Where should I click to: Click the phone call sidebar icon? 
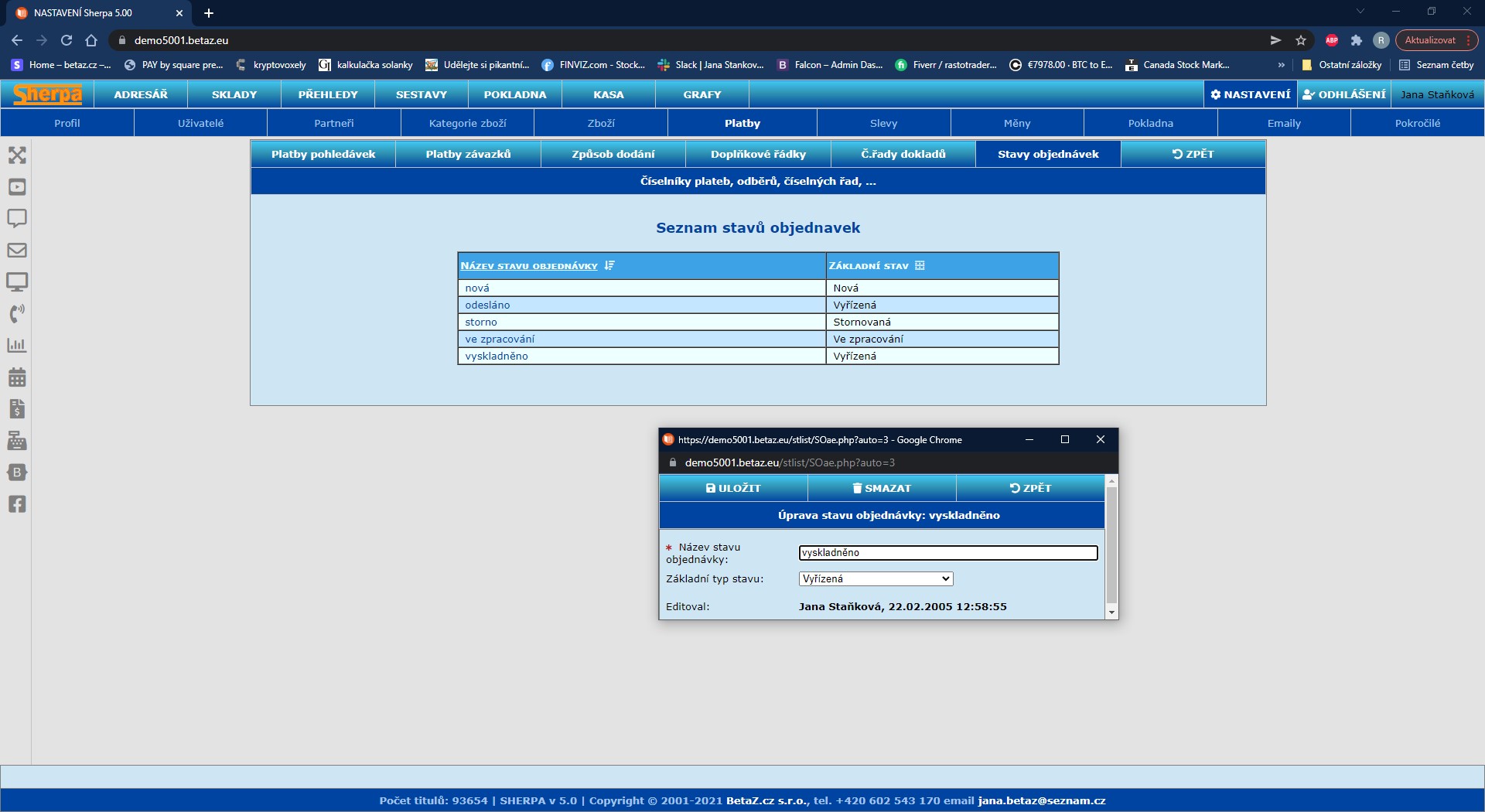17,314
